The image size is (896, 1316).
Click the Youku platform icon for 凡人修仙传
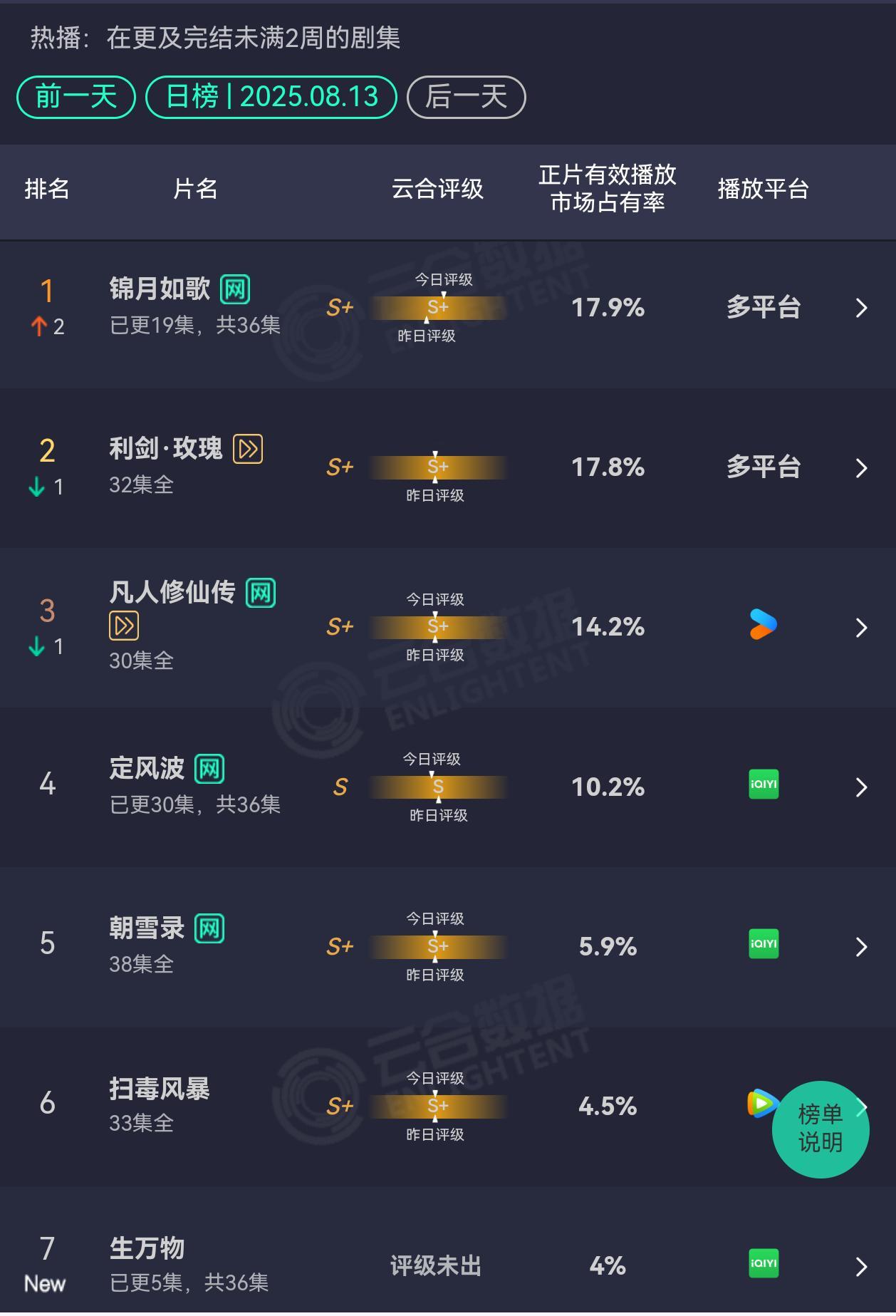(x=763, y=625)
